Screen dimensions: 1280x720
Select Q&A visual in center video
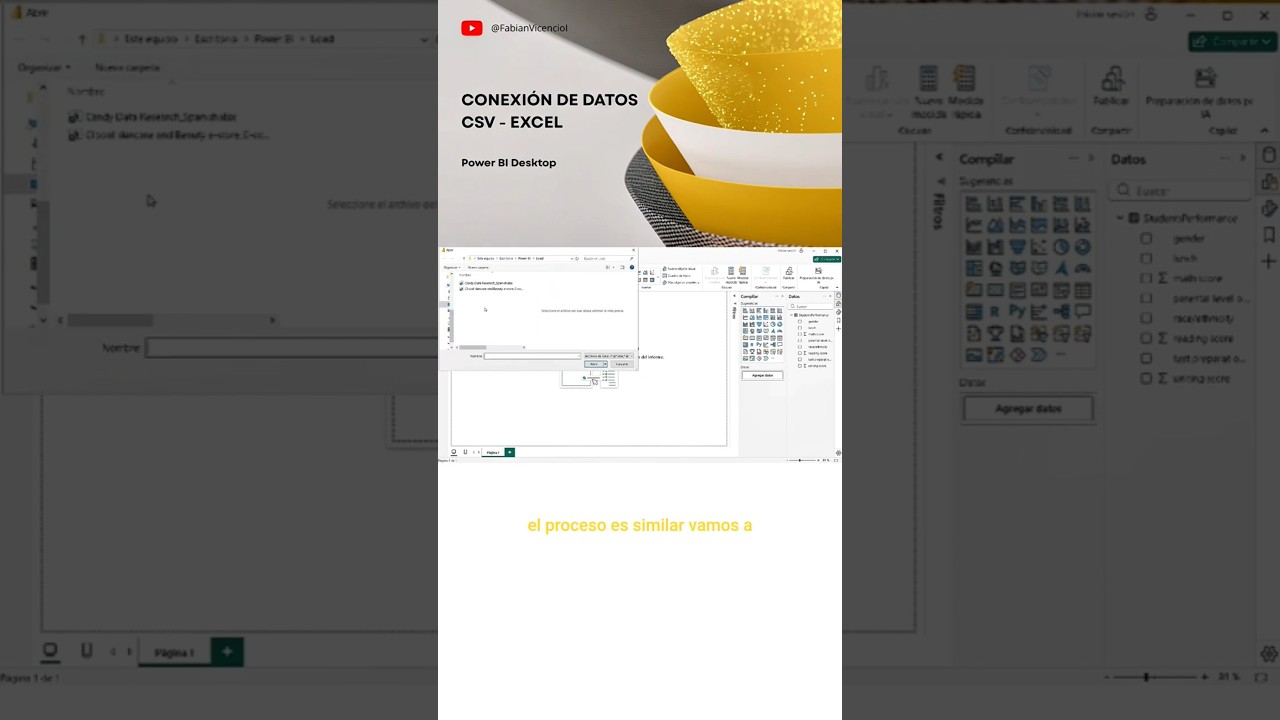(780, 345)
